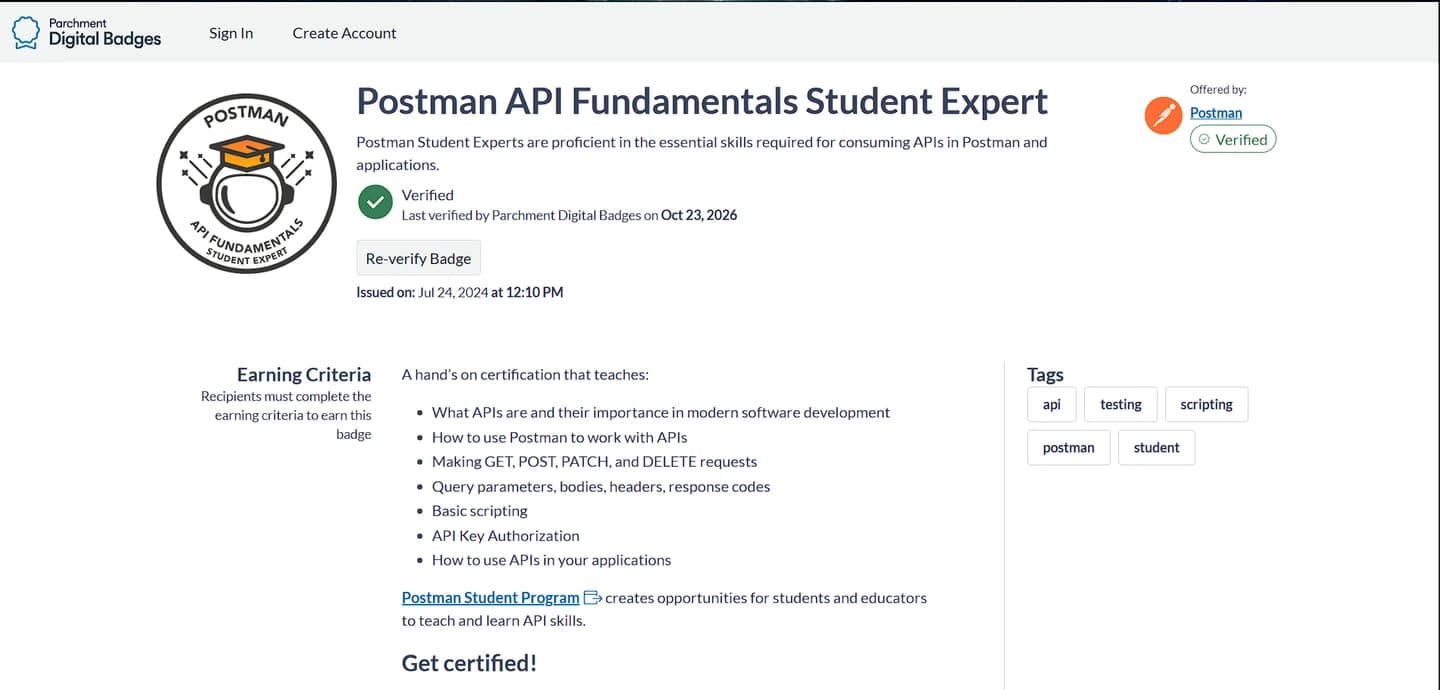Click the API Key Authorization bullet

(506, 536)
